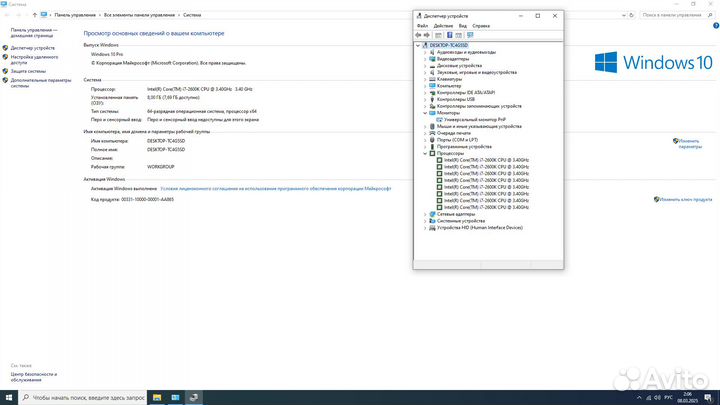The width and height of the screenshot is (720, 405).
Task: Open Защита системы link in sidebar
Action: pos(29,71)
